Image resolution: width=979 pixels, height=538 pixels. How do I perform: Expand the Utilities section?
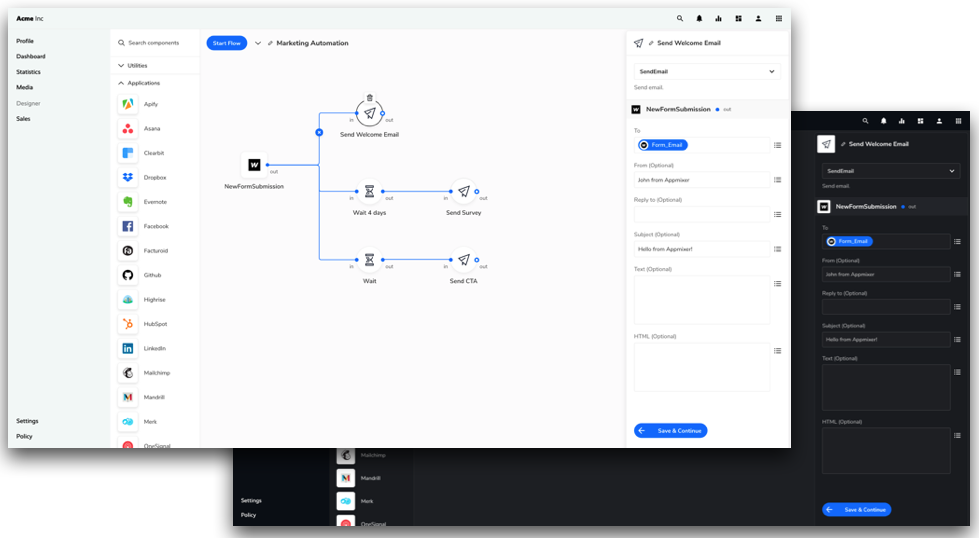click(132, 66)
